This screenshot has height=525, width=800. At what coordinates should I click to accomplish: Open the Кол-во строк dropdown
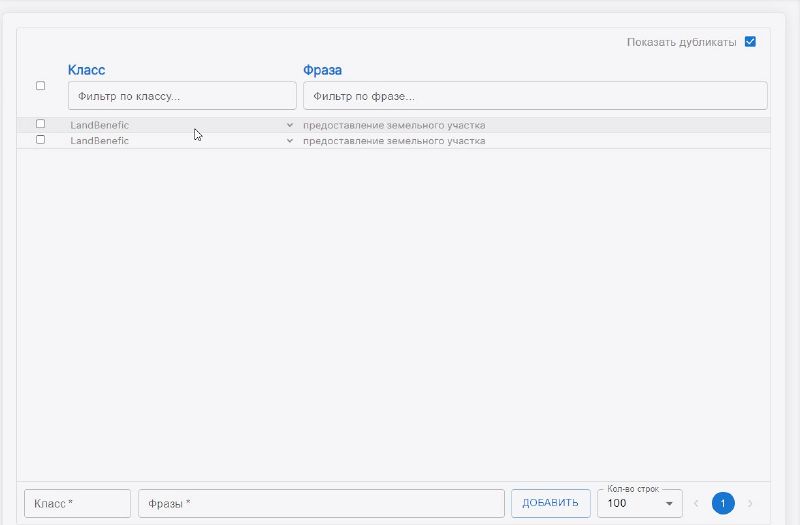(x=639, y=503)
